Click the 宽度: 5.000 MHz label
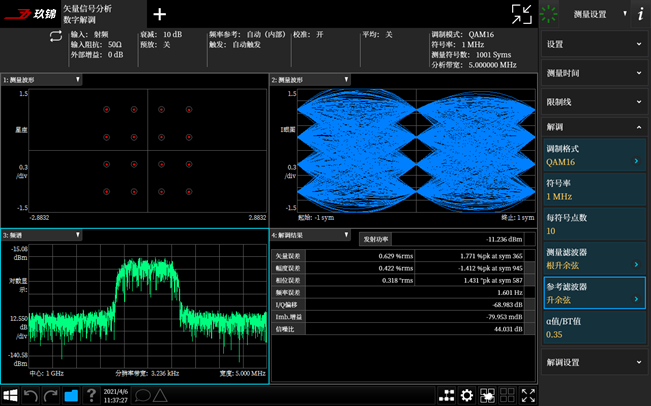 pyautogui.click(x=242, y=373)
